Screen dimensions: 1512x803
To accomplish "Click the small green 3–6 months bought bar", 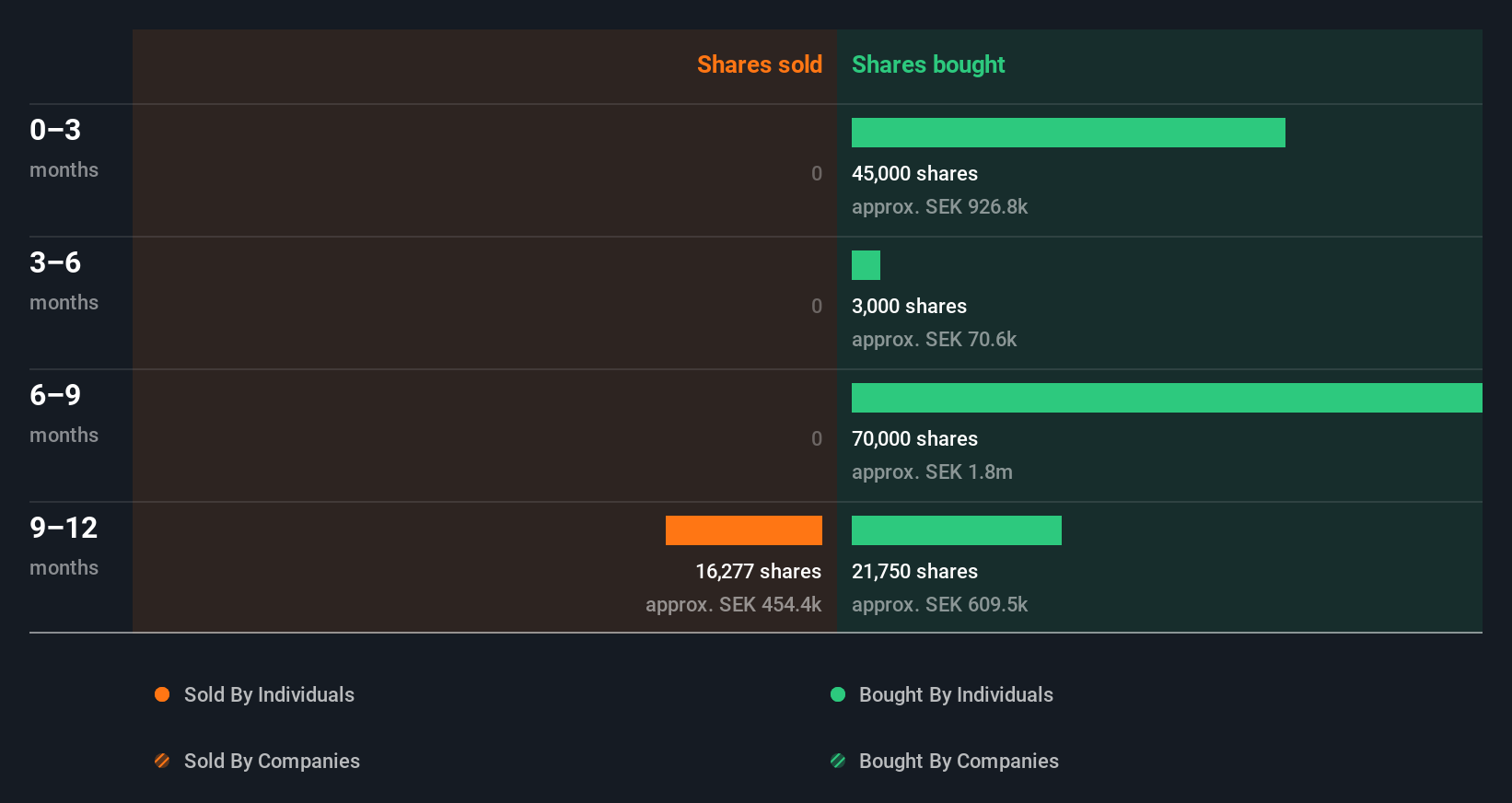I will pyautogui.click(x=866, y=265).
